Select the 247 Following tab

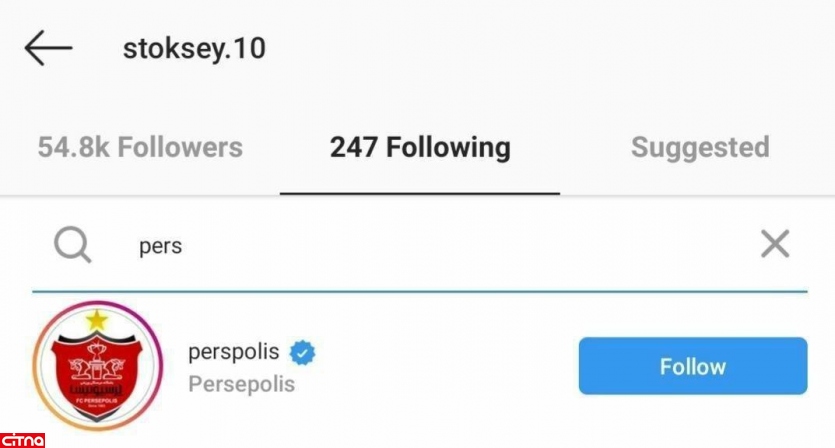[420, 148]
